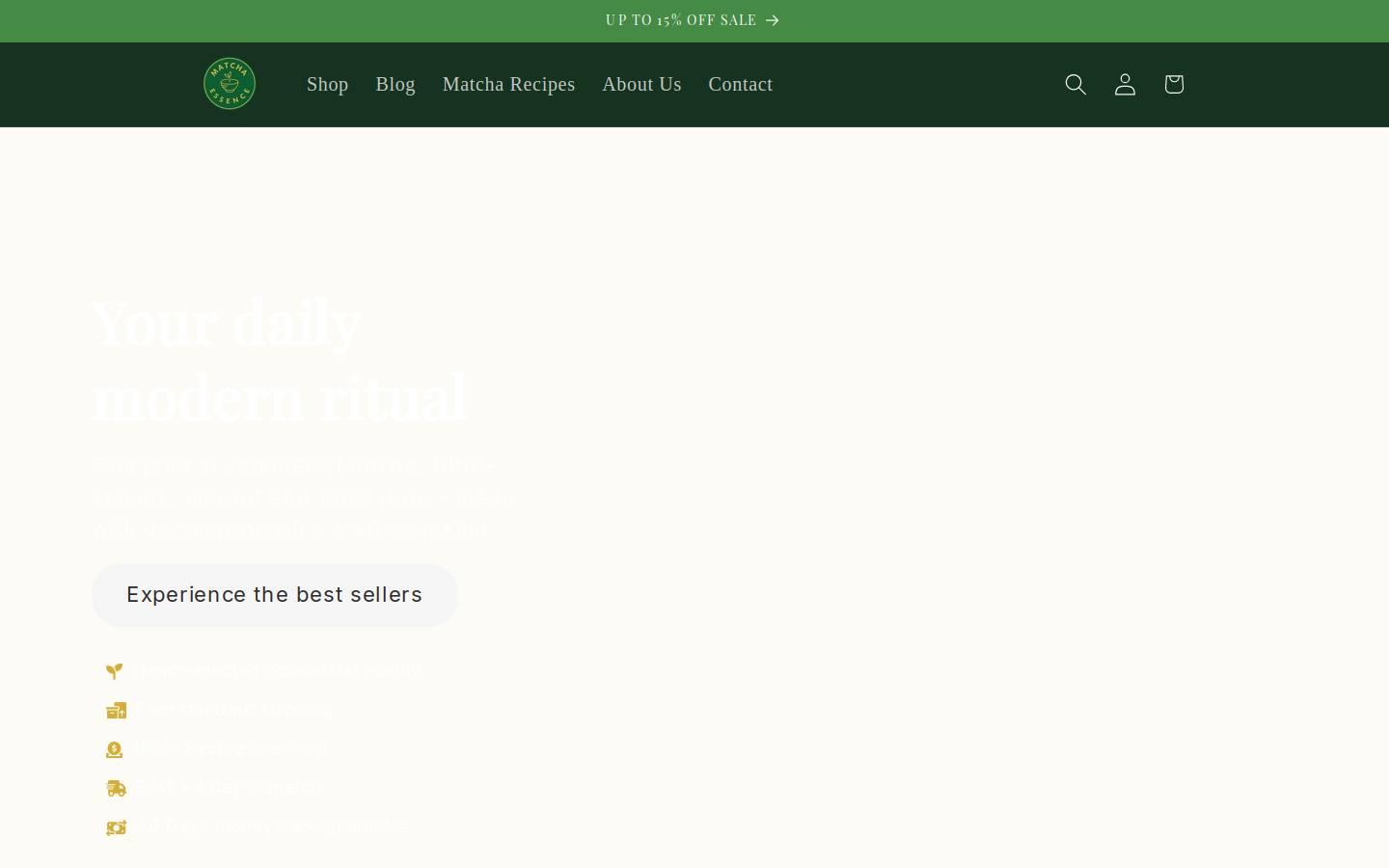This screenshot has width=1389, height=868.
Task: Click the gold dollar coin icon
Action: 115,749
